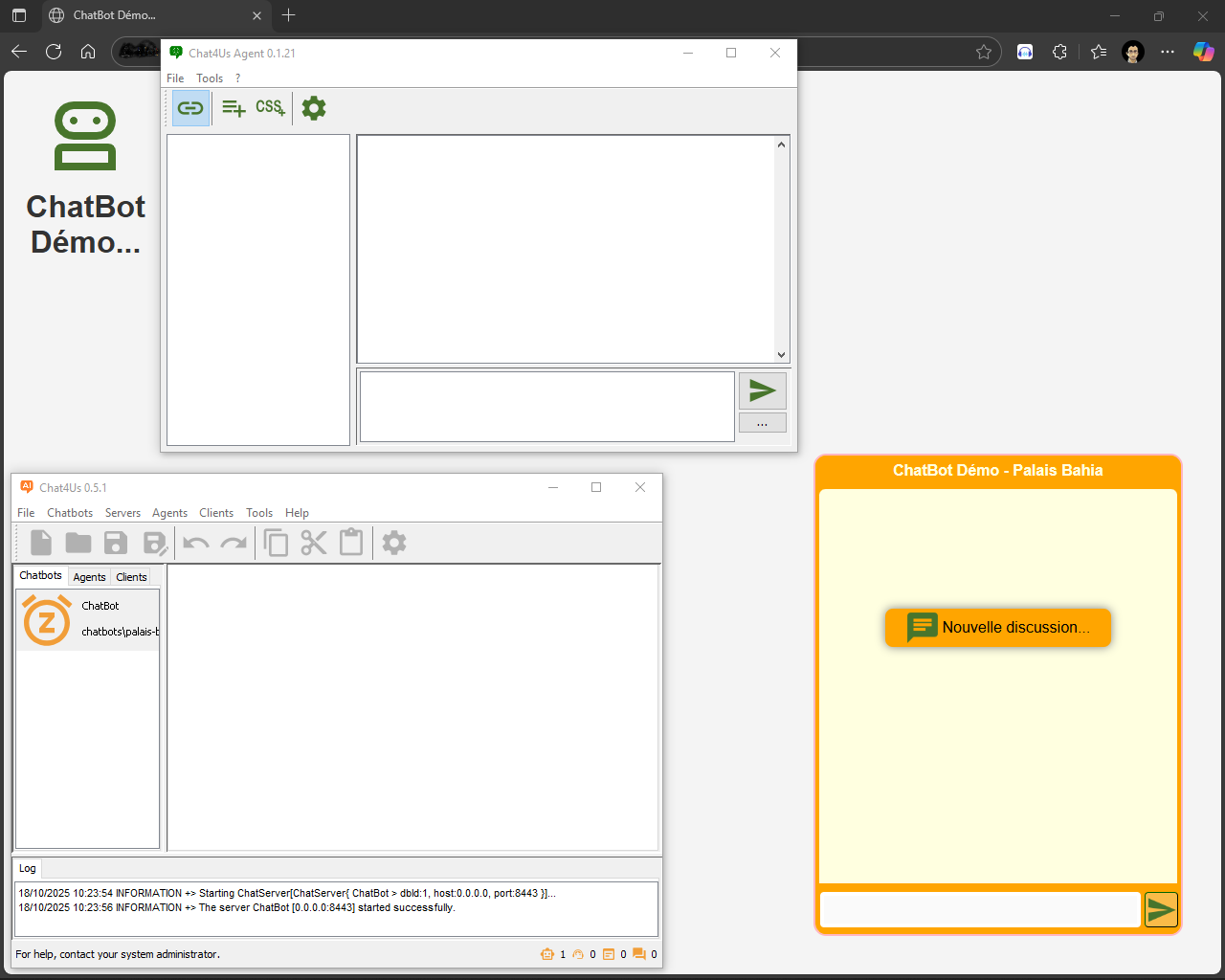This screenshot has width=1225, height=980.
Task: Open the Tools menu in Chat4Us Agent
Action: (210, 78)
